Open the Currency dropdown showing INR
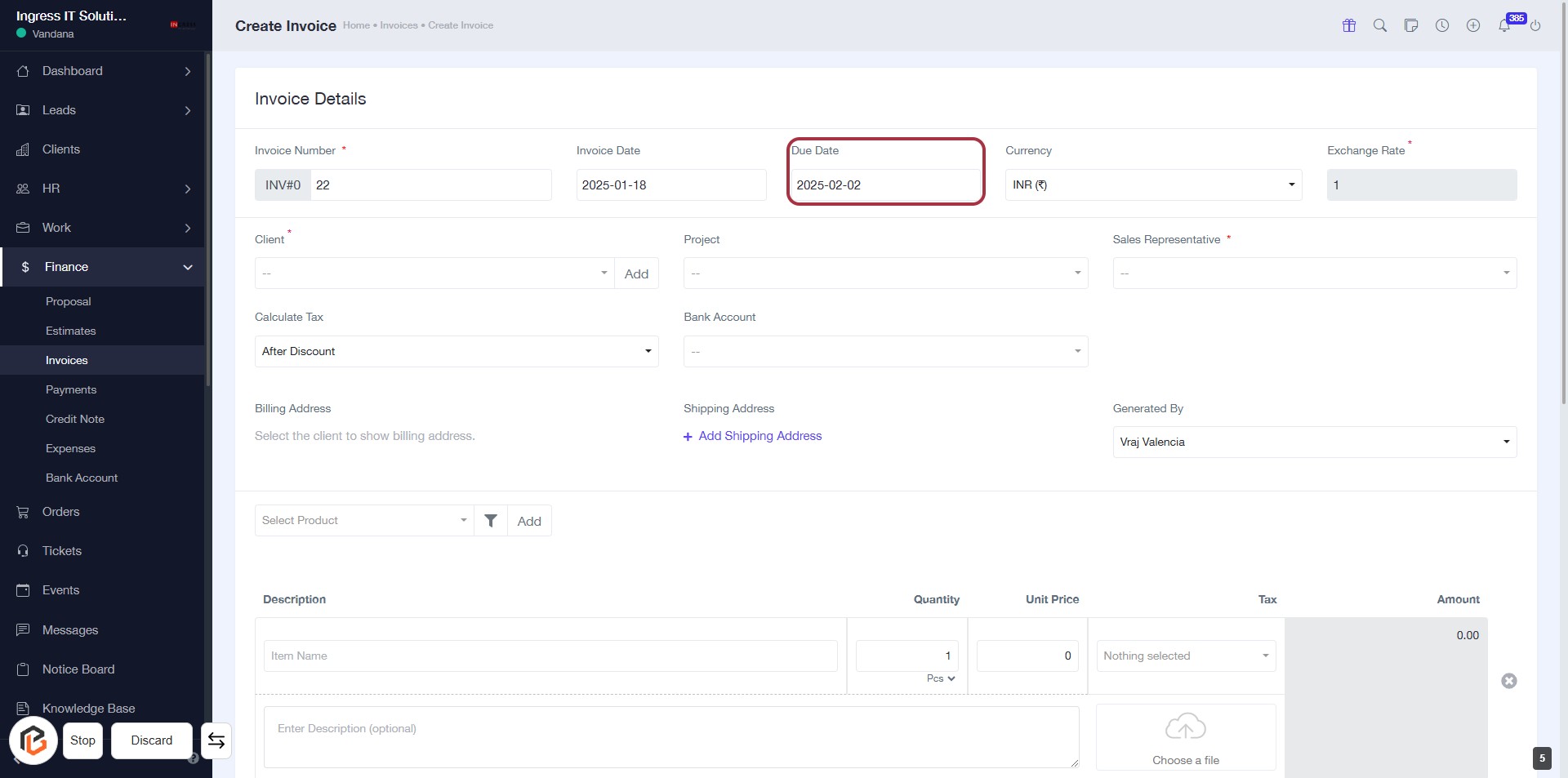 tap(1152, 185)
